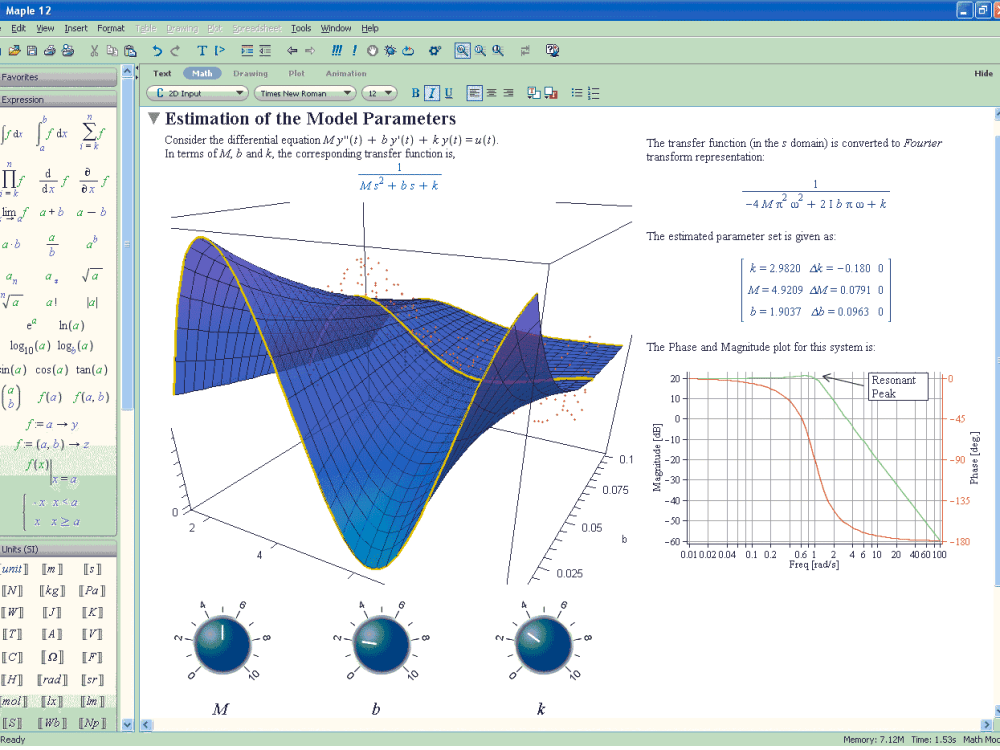Click the Maple help icon in toolbar

tap(553, 50)
